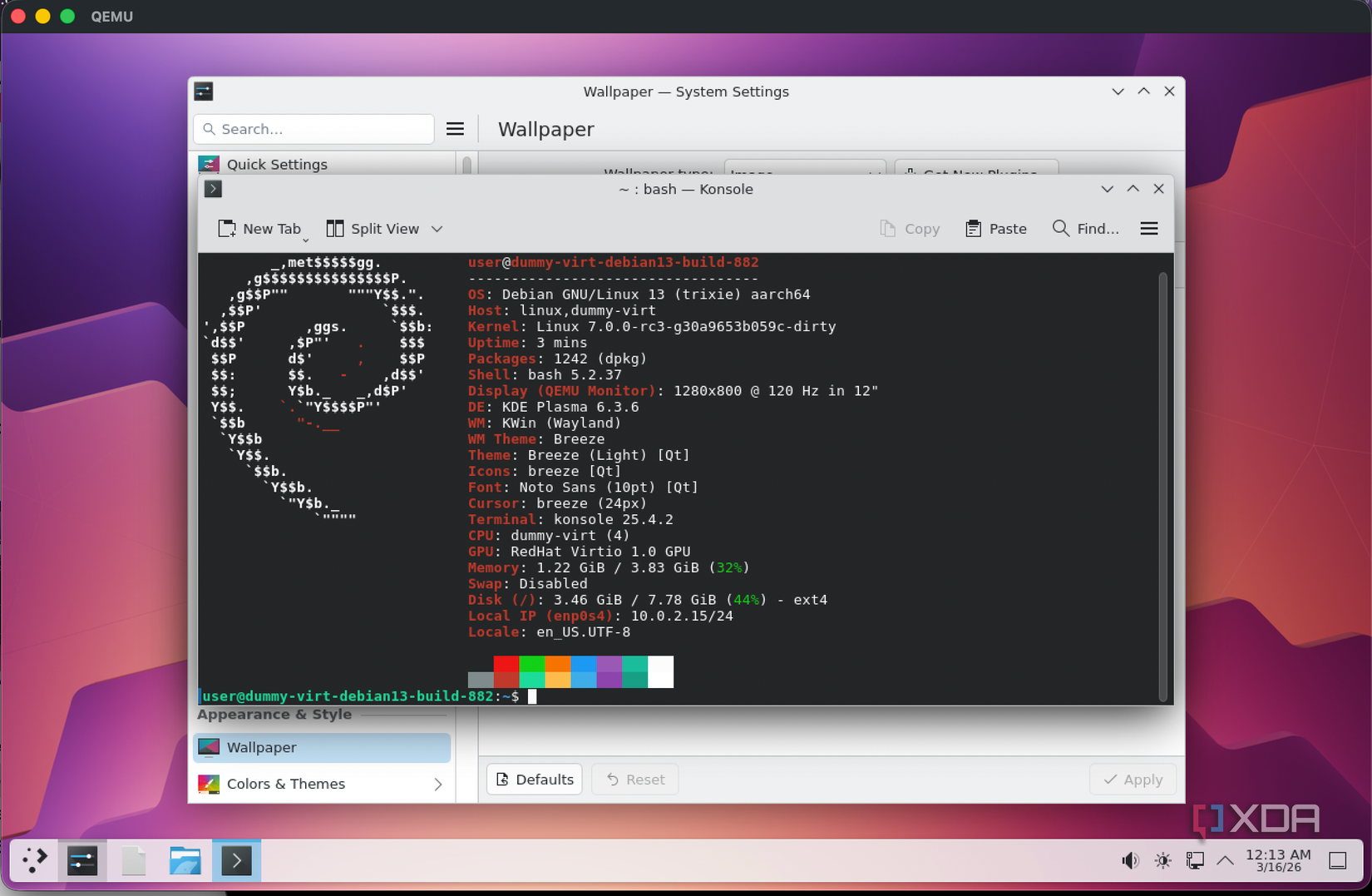
Task: Open the Konsole hamburger menu
Action: [1148, 228]
